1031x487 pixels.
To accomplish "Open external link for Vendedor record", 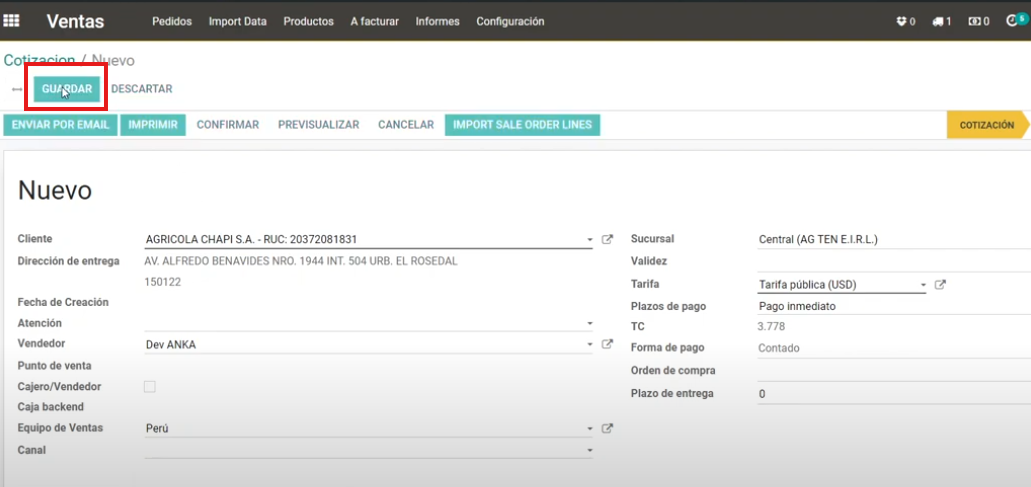I will pos(607,345).
